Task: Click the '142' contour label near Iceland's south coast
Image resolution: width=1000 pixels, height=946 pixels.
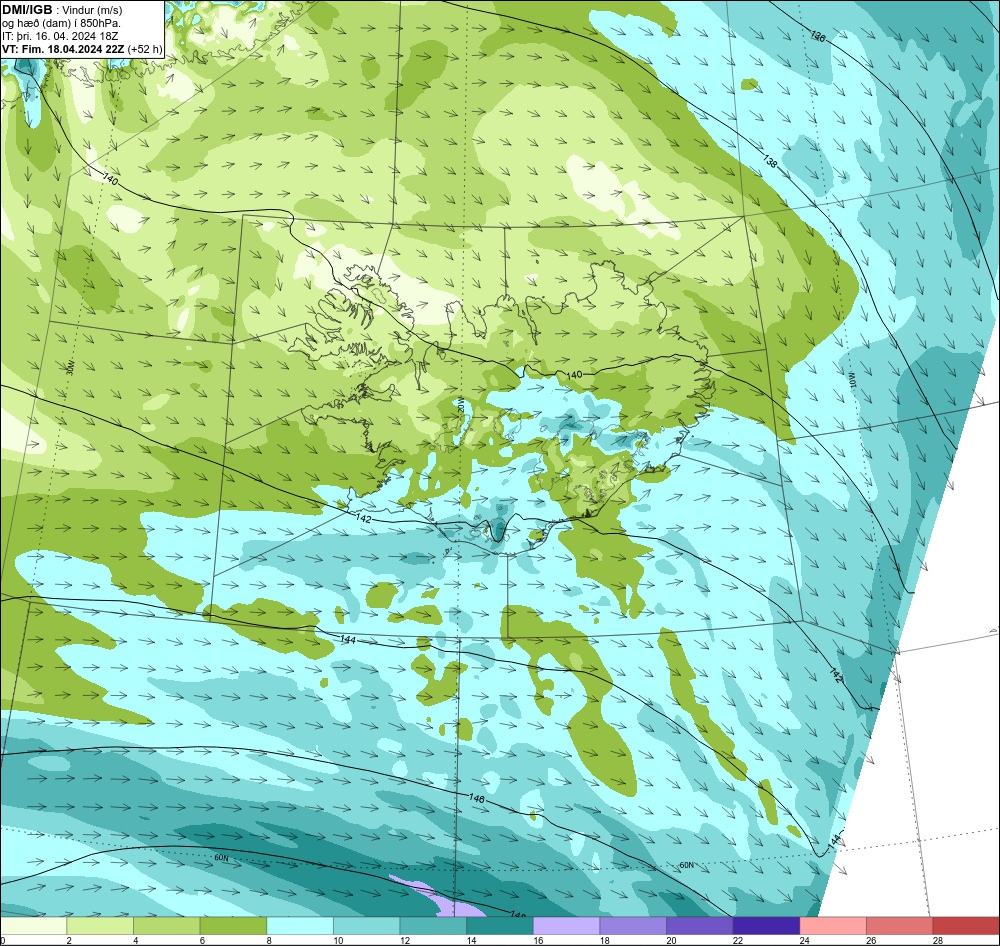Action: (x=362, y=519)
